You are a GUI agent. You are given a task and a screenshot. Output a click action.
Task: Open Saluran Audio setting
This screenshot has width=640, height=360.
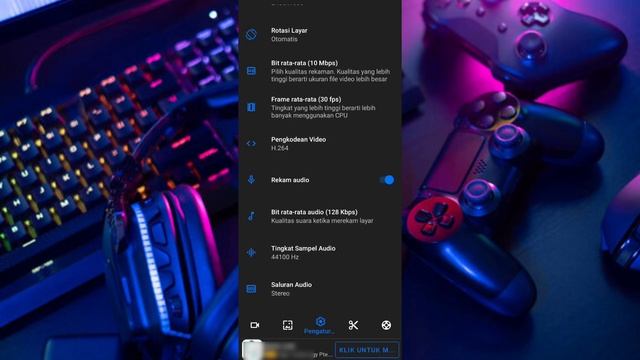(x=320, y=289)
